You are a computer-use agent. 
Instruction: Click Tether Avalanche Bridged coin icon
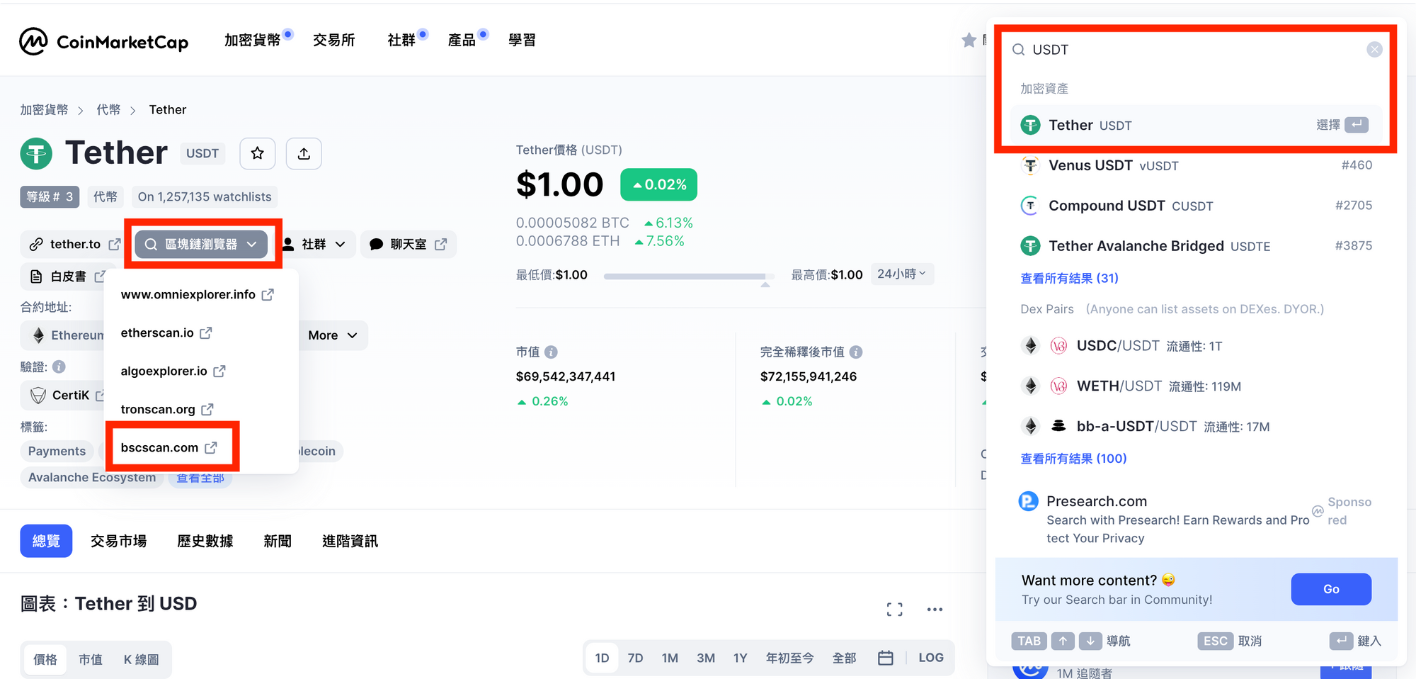coord(1030,245)
